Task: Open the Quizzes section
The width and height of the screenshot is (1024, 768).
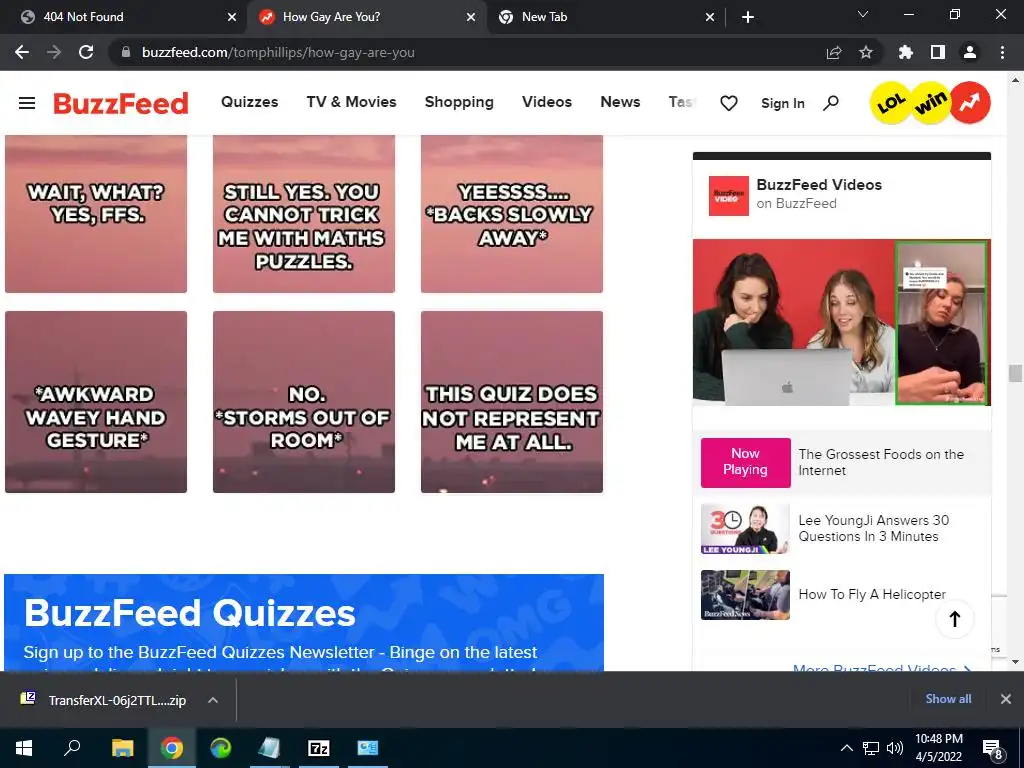Action: [x=249, y=102]
